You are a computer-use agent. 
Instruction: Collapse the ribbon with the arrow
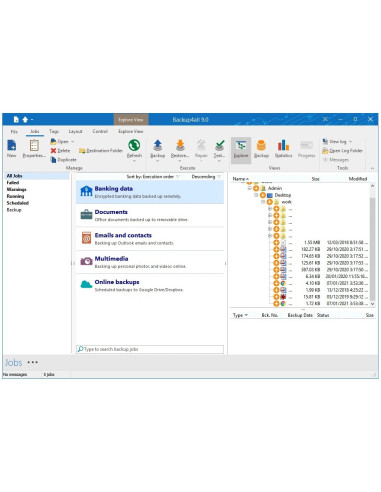pos(372,168)
